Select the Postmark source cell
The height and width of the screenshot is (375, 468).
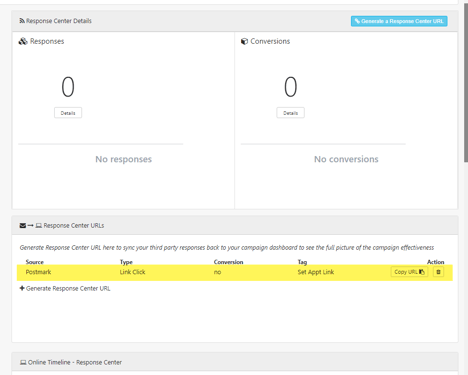click(x=38, y=272)
